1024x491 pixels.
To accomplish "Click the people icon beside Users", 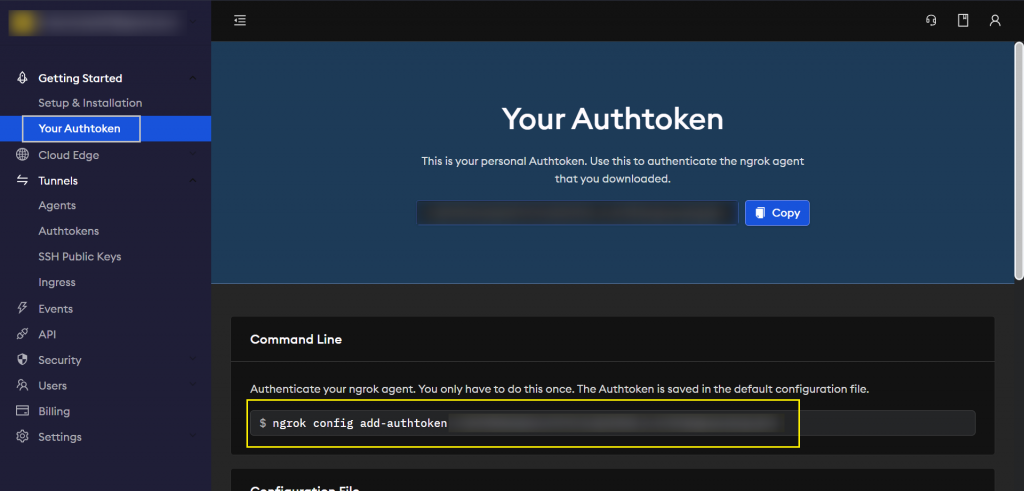I will coord(22,385).
